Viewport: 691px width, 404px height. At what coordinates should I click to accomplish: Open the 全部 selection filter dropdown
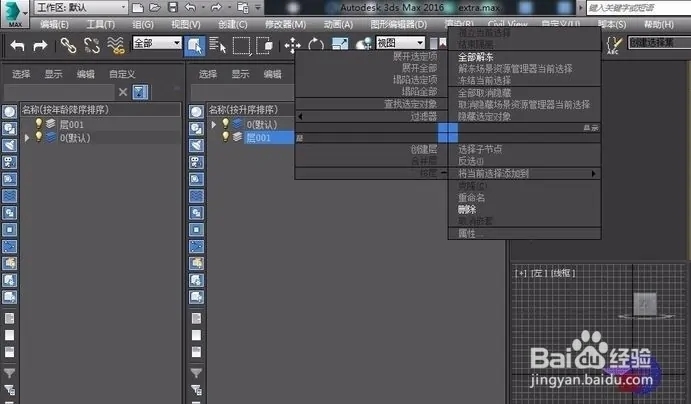point(157,43)
